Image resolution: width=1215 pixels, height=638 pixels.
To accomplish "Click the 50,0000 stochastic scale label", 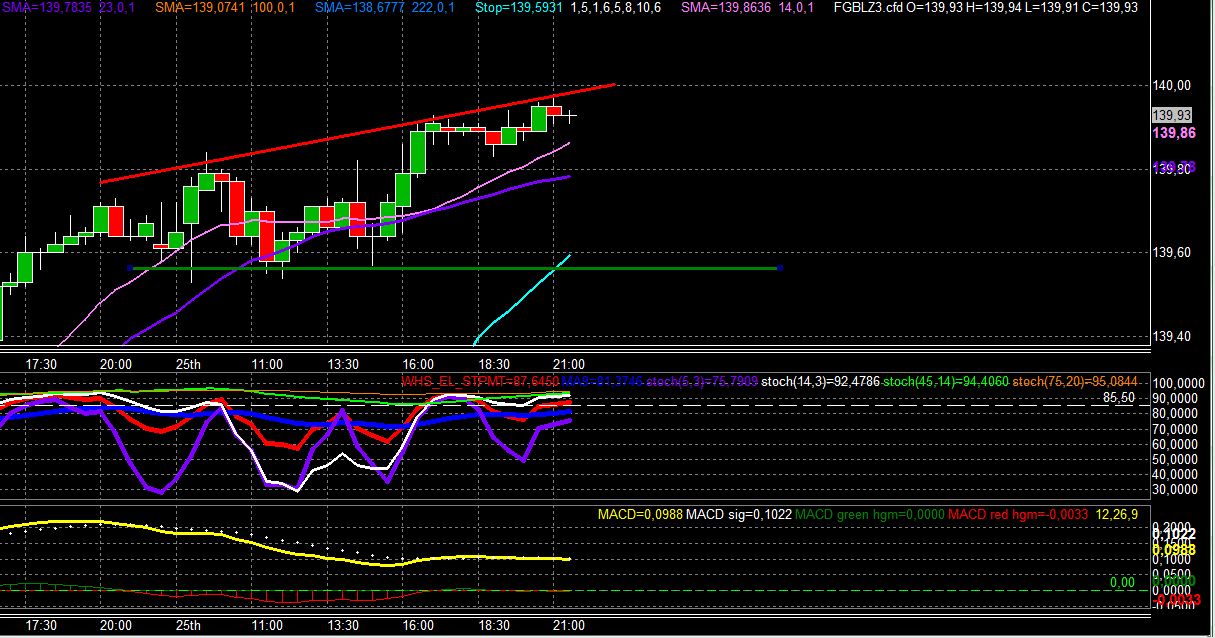I will coord(1174,460).
